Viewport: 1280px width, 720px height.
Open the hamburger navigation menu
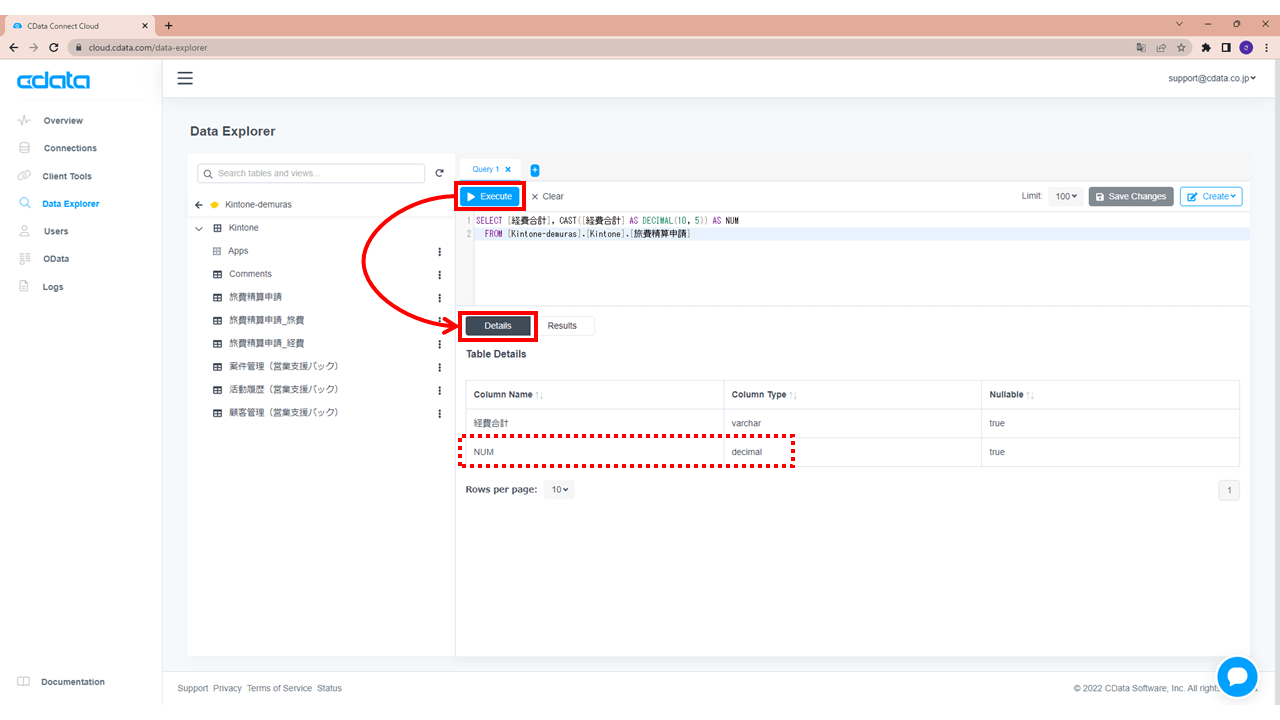tap(185, 78)
